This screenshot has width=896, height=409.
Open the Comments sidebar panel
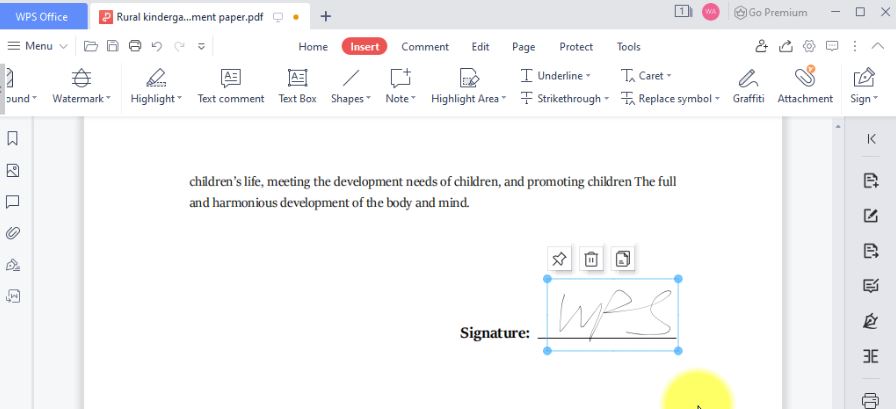click(x=13, y=202)
